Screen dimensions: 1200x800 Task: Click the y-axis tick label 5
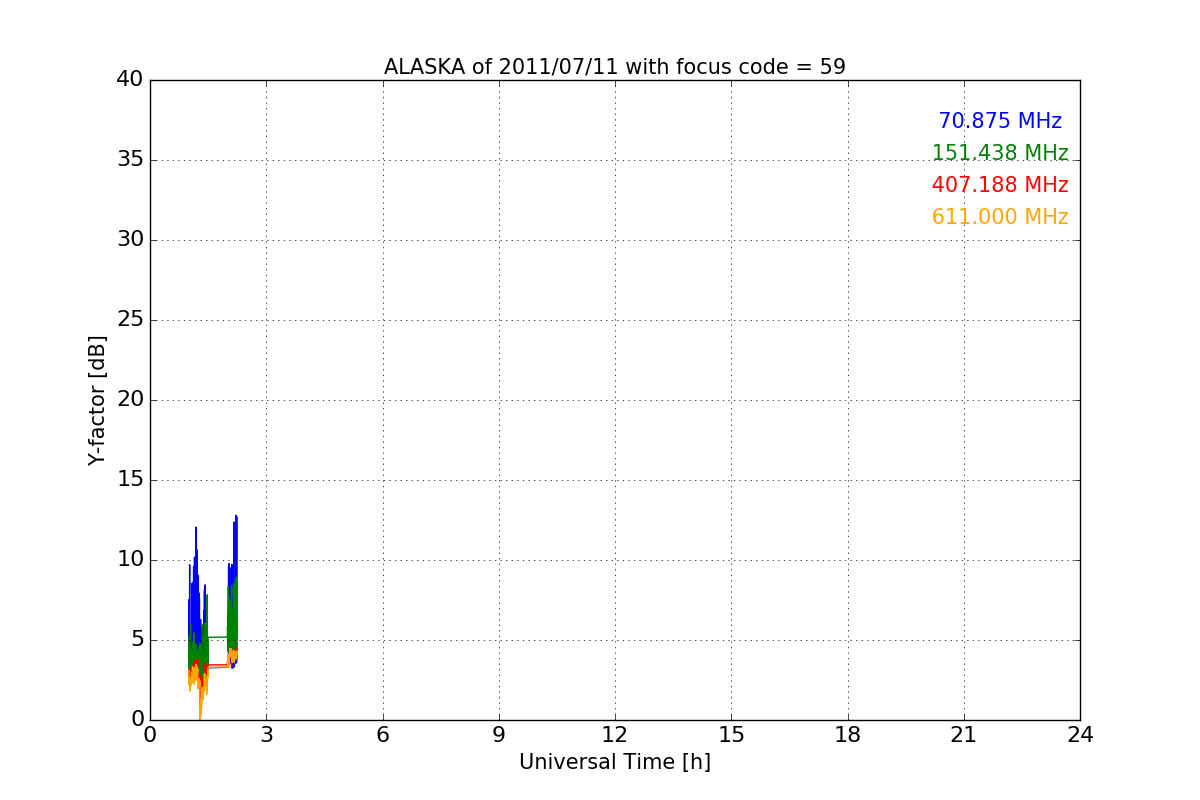[137, 640]
